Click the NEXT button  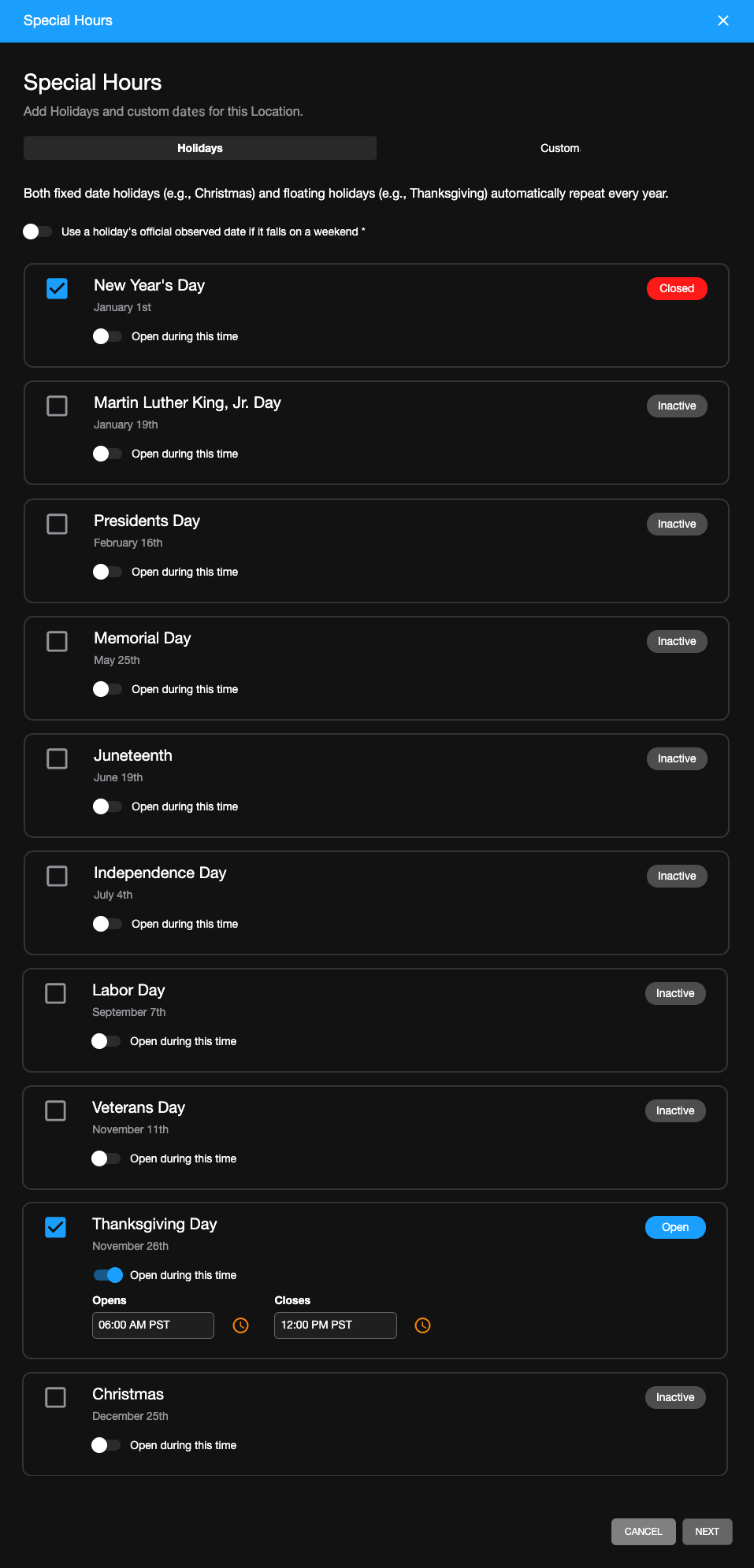707,1531
